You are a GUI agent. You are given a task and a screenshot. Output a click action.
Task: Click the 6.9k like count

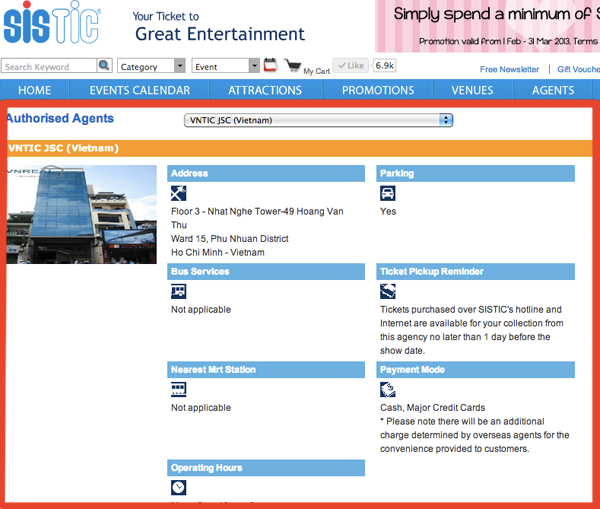[384, 65]
